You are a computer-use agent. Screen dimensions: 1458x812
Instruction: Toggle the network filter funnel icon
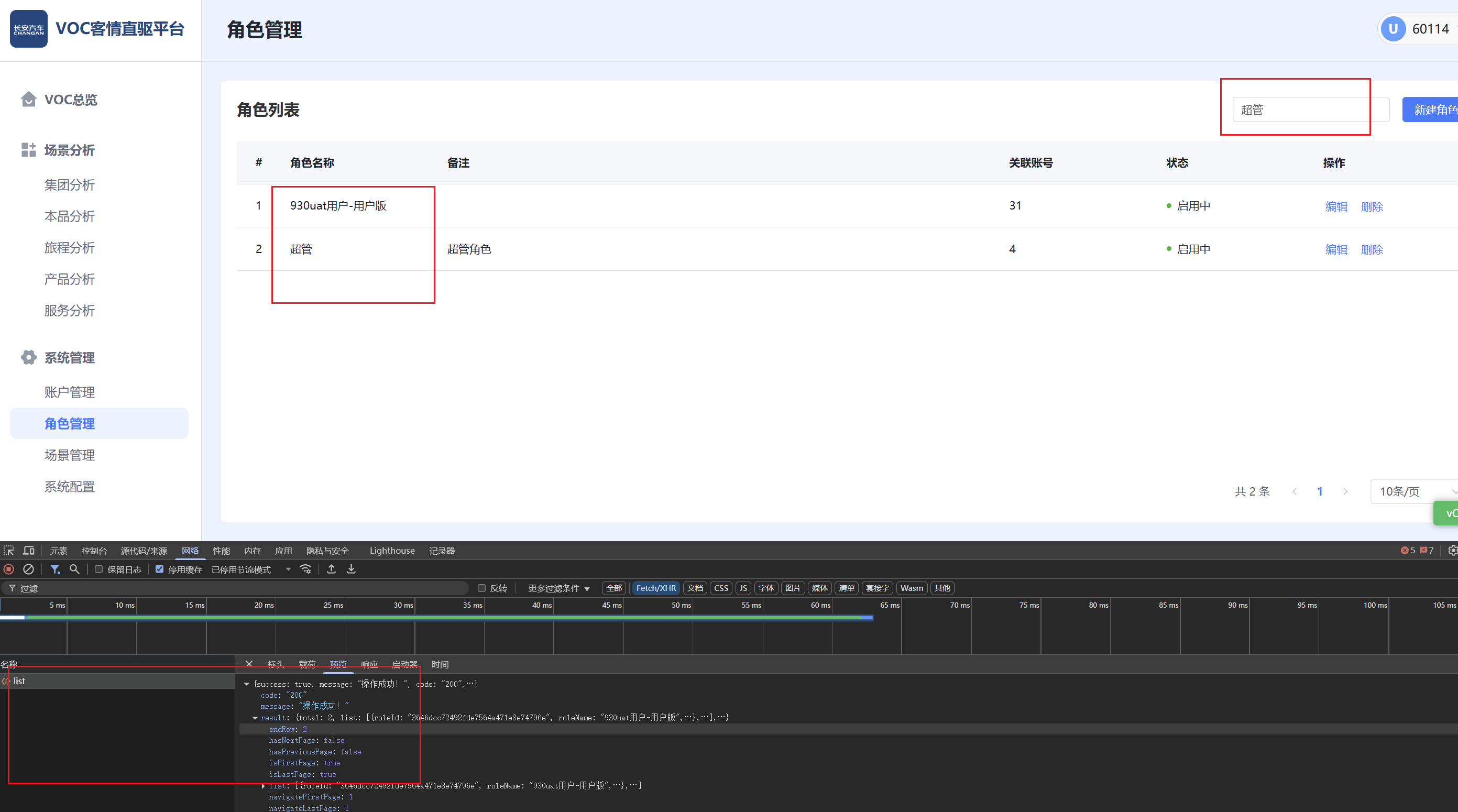(x=55, y=569)
